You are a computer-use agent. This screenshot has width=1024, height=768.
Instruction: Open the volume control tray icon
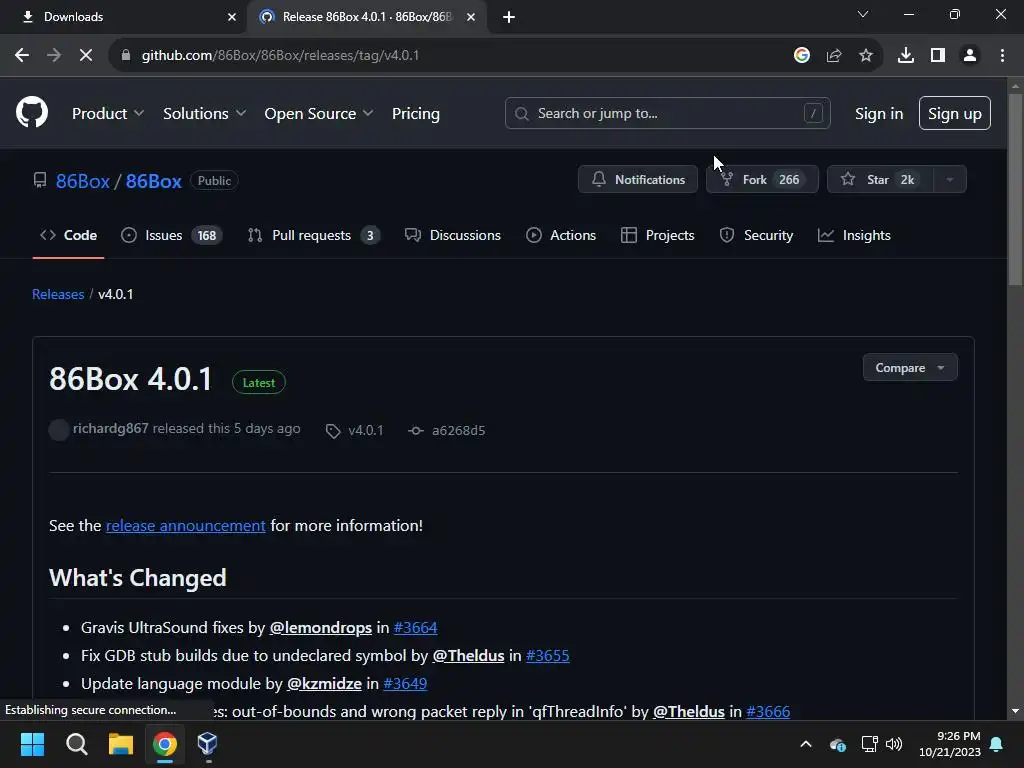tap(894, 744)
